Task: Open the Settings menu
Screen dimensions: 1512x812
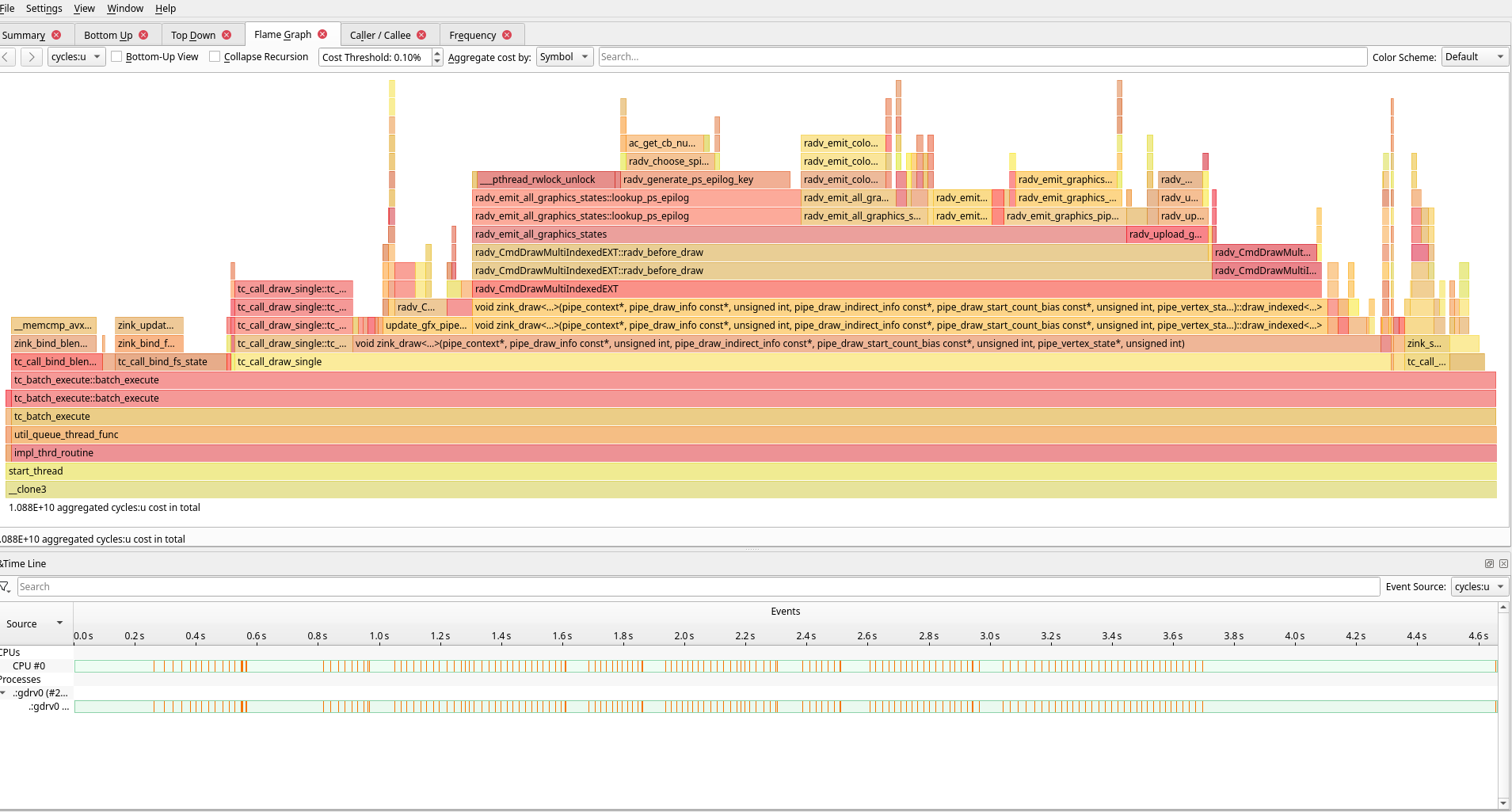Action: (x=44, y=9)
